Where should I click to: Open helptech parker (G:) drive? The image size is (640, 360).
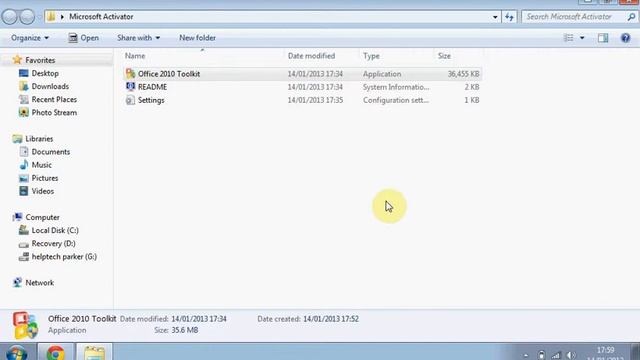(64, 256)
